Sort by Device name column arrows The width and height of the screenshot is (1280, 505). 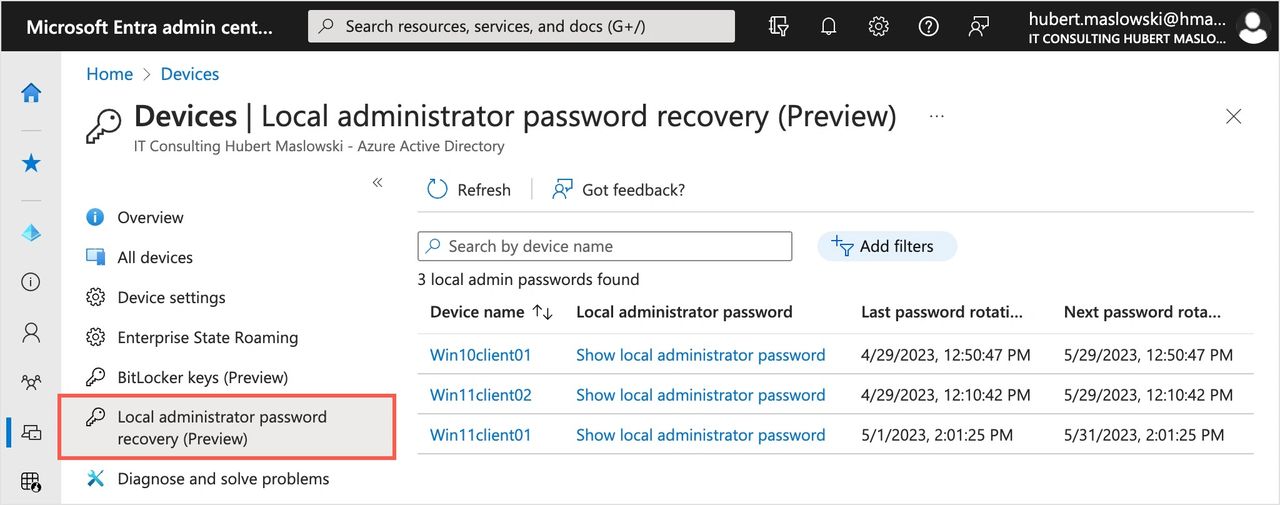point(543,312)
